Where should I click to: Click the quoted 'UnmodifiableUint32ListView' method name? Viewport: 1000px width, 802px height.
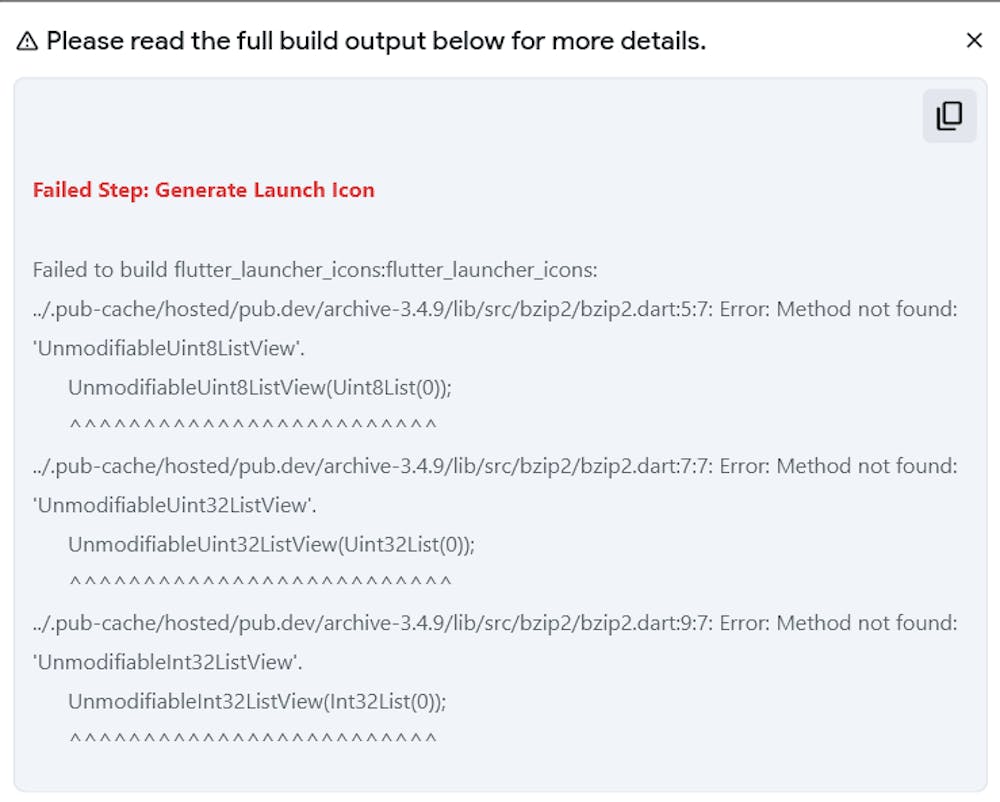tap(175, 505)
